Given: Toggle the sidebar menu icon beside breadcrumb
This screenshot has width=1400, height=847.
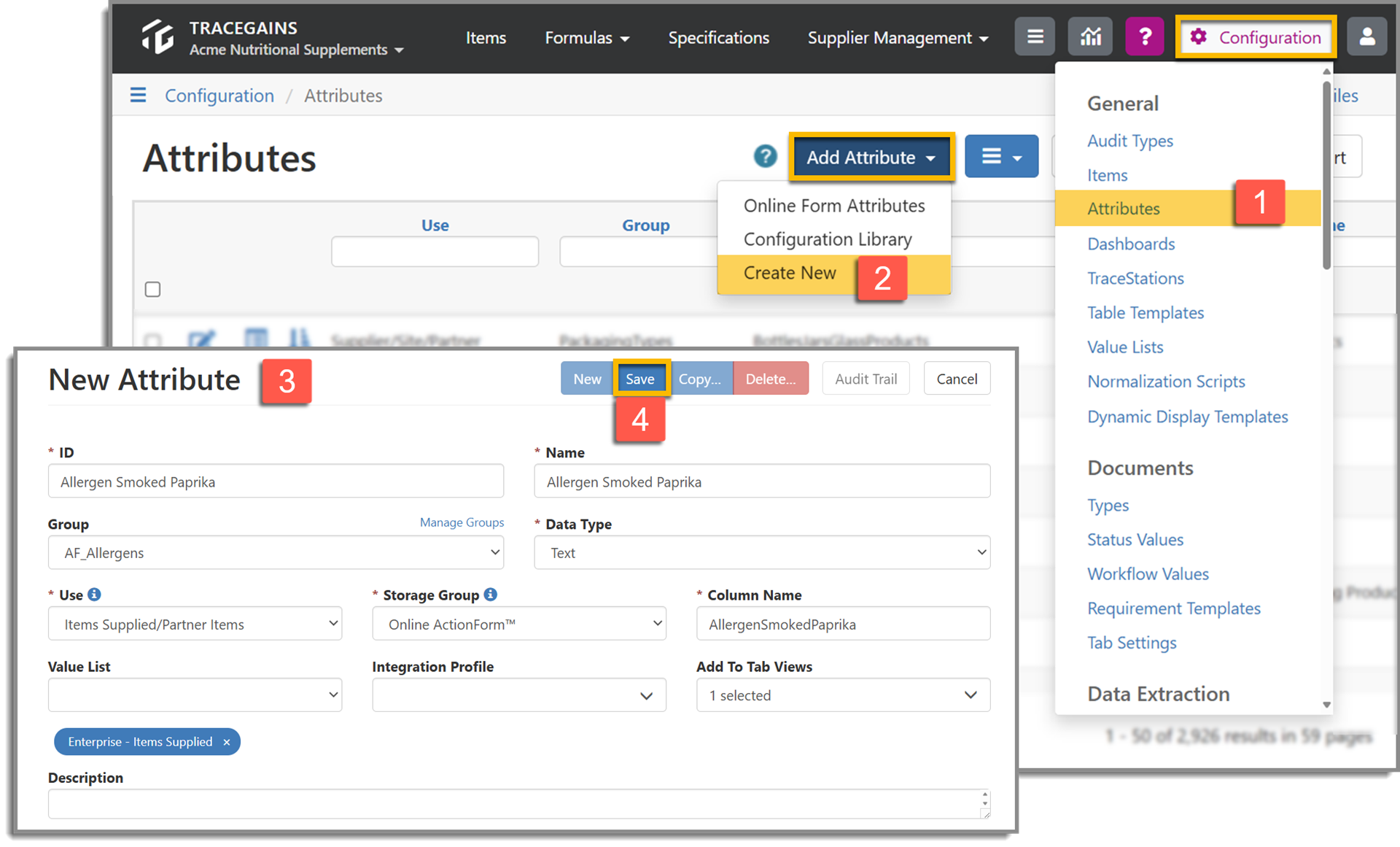Looking at the screenshot, I should pos(138,95).
